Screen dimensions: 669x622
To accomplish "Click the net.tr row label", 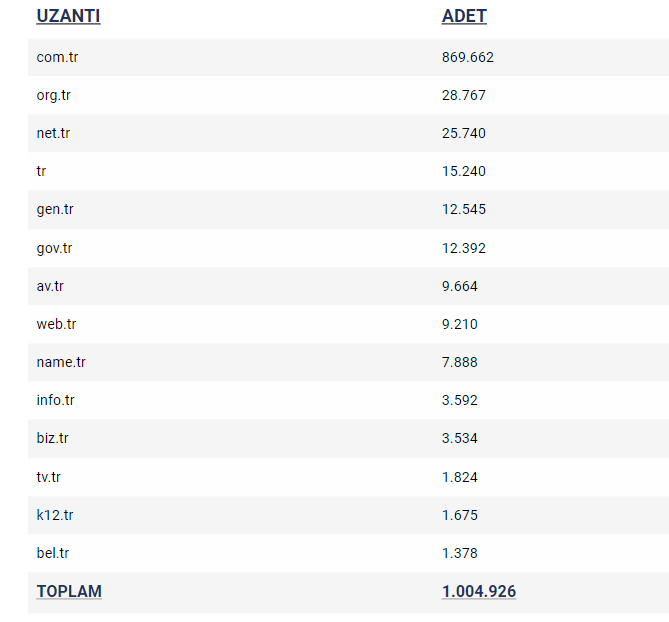I will (53, 133).
